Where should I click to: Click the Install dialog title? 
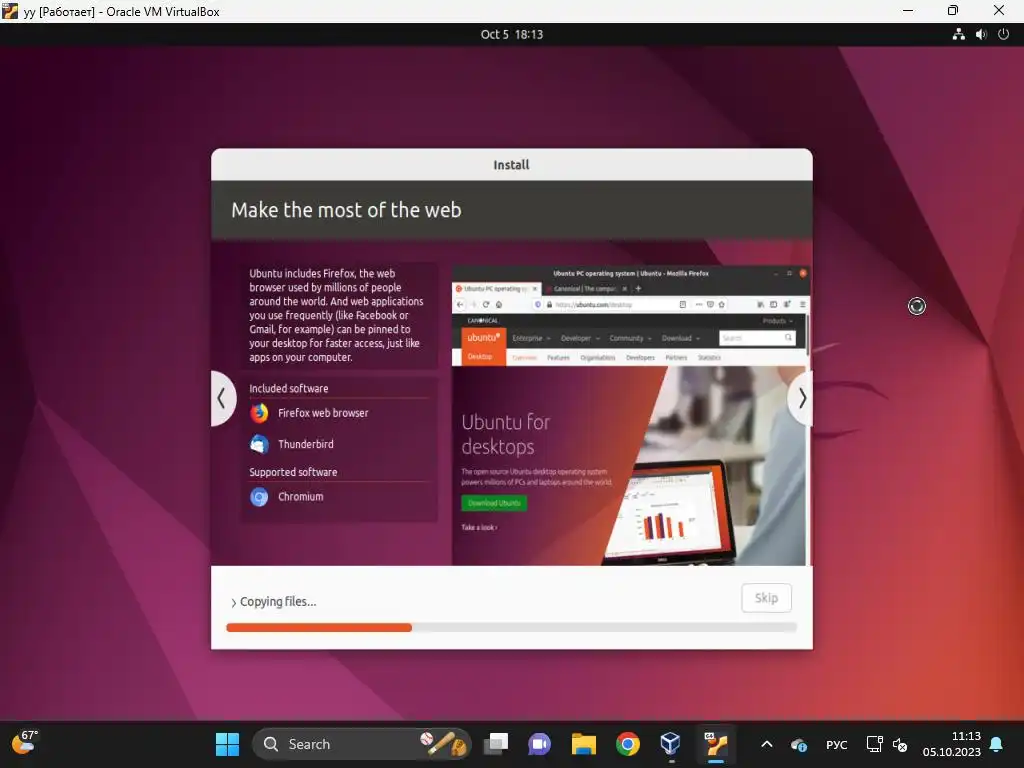pos(511,165)
